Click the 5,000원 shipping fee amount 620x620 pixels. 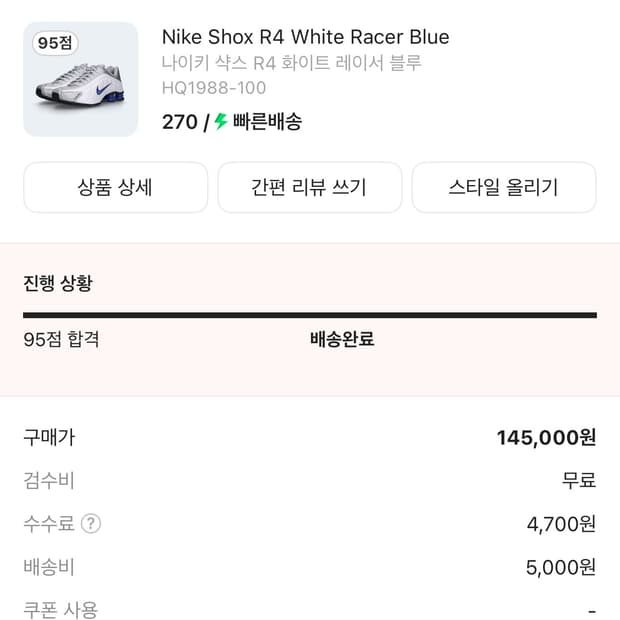click(x=560, y=567)
